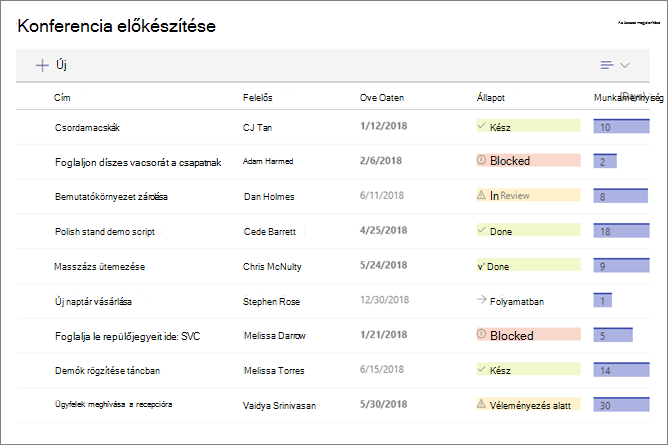Click the effort bar showing 10
This screenshot has height=445, width=668.
(622, 126)
